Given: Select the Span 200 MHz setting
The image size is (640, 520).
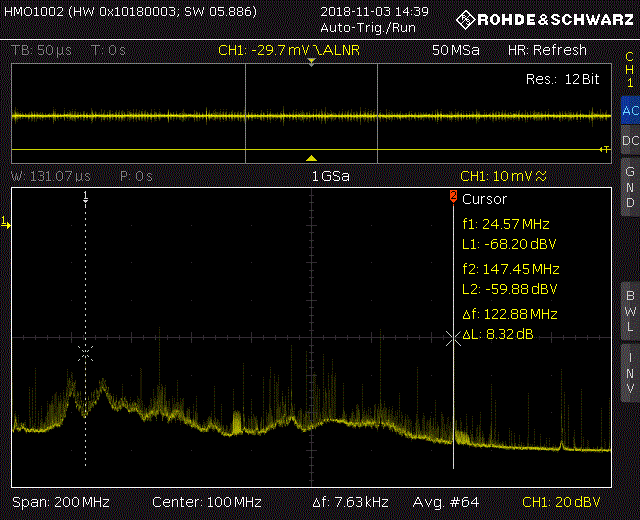Looking at the screenshot, I should 60,501.
